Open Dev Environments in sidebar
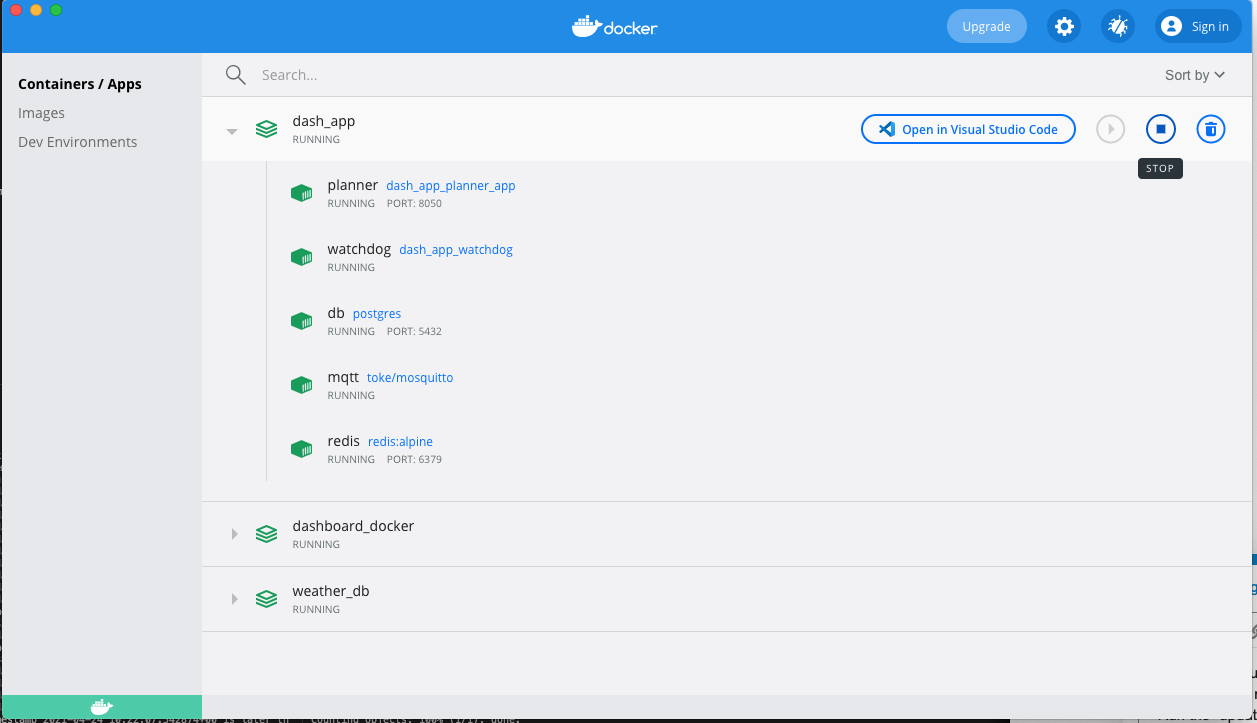The height and width of the screenshot is (723, 1257). pyautogui.click(x=78, y=142)
